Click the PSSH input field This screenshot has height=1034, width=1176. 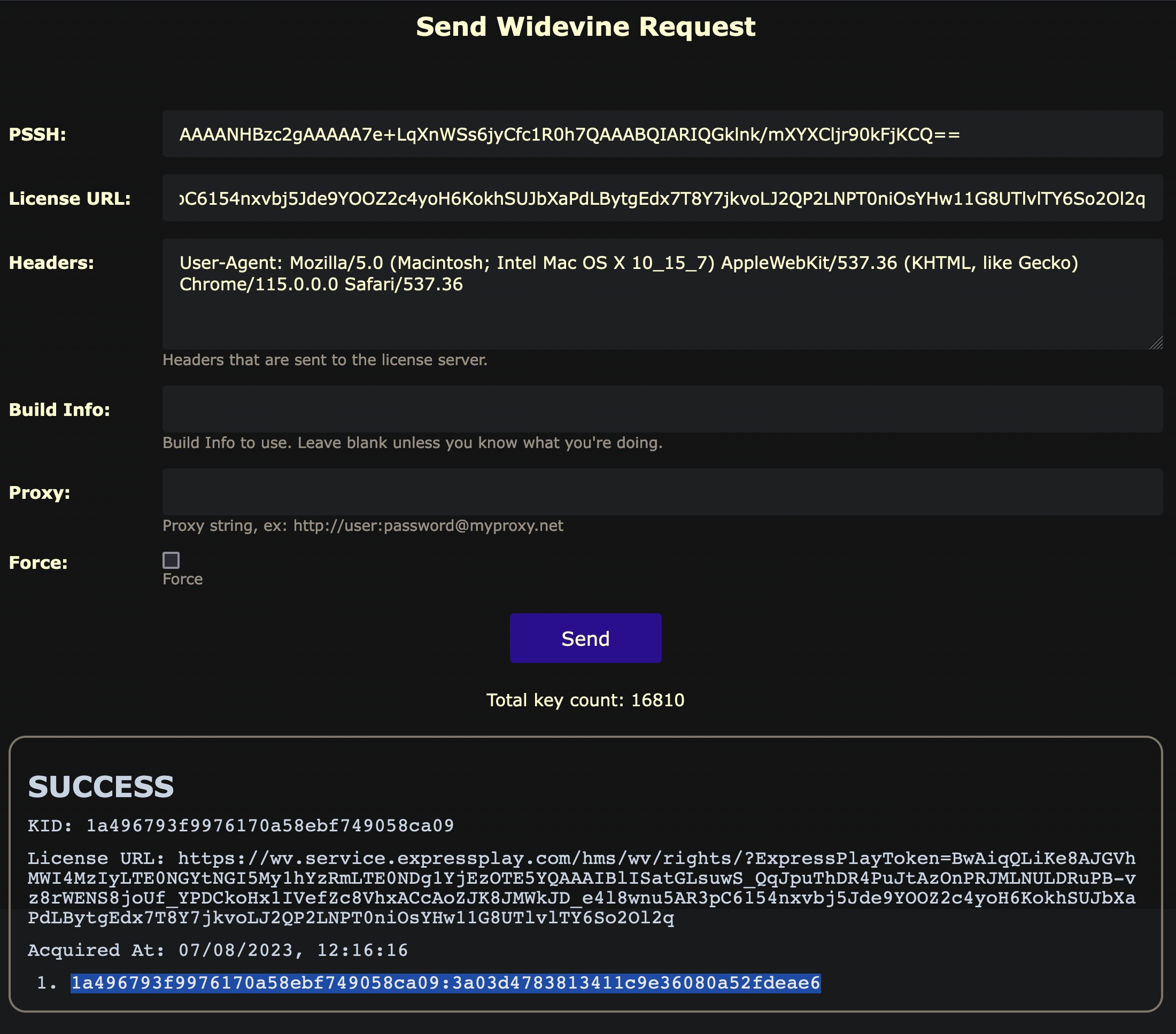[662, 134]
